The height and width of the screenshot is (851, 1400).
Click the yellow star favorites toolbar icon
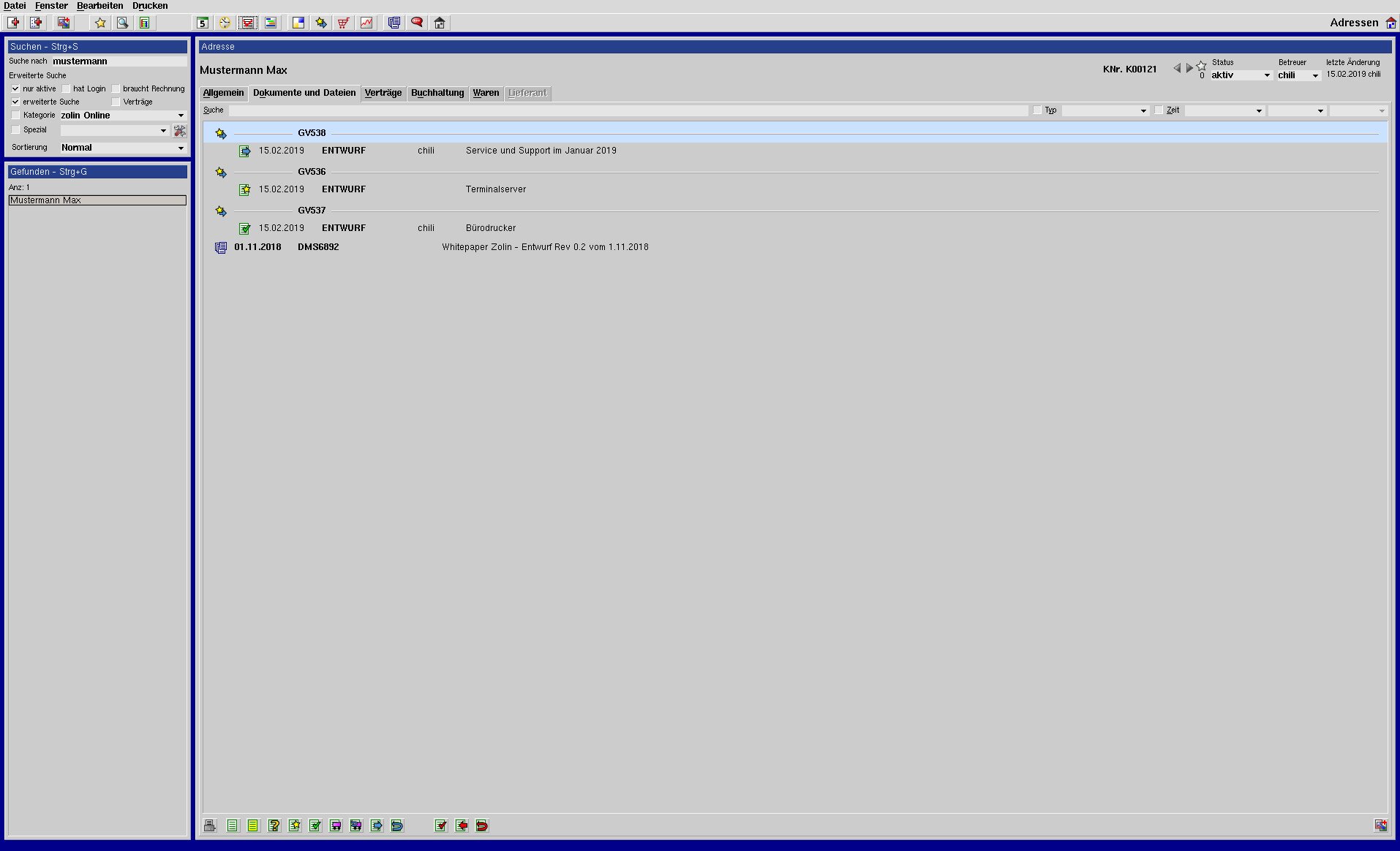point(100,23)
